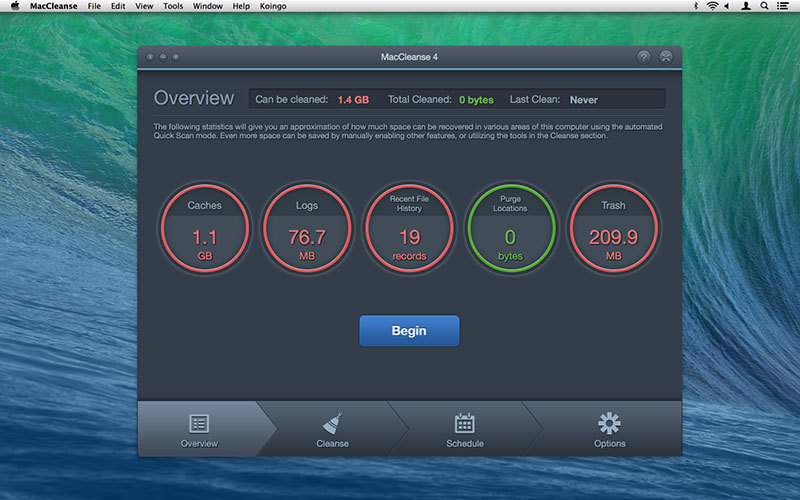Open the Notification Center list icon
Image resolution: width=800 pixels, height=500 pixels.
pyautogui.click(x=785, y=6)
